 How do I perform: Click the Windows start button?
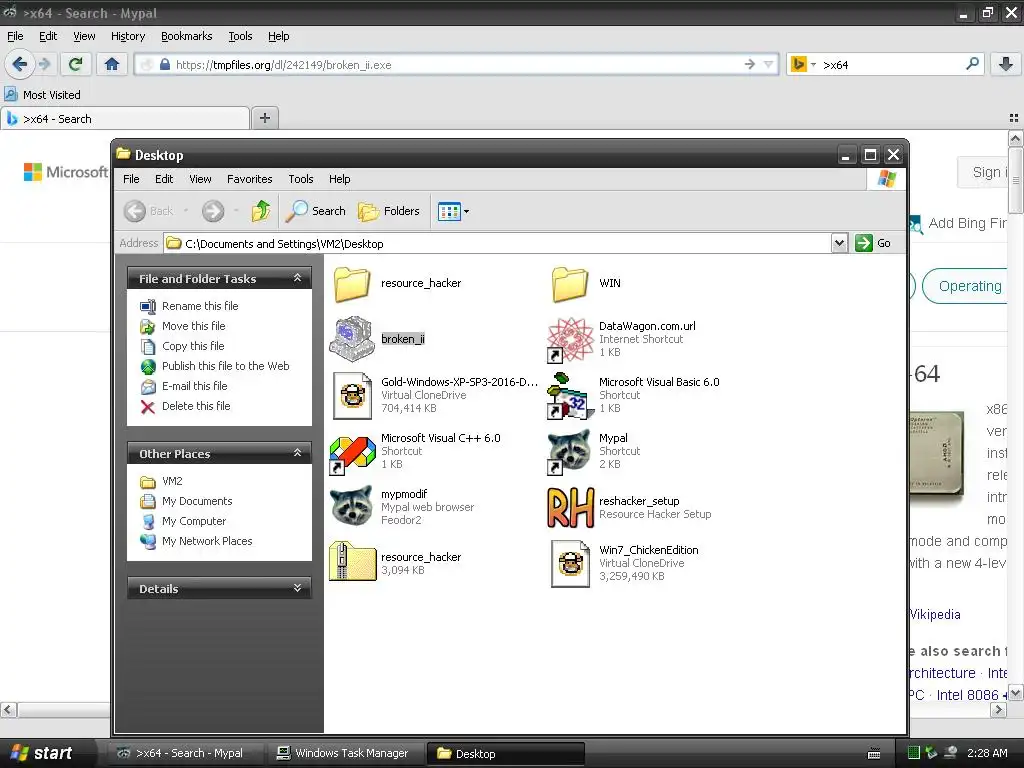(x=43, y=753)
